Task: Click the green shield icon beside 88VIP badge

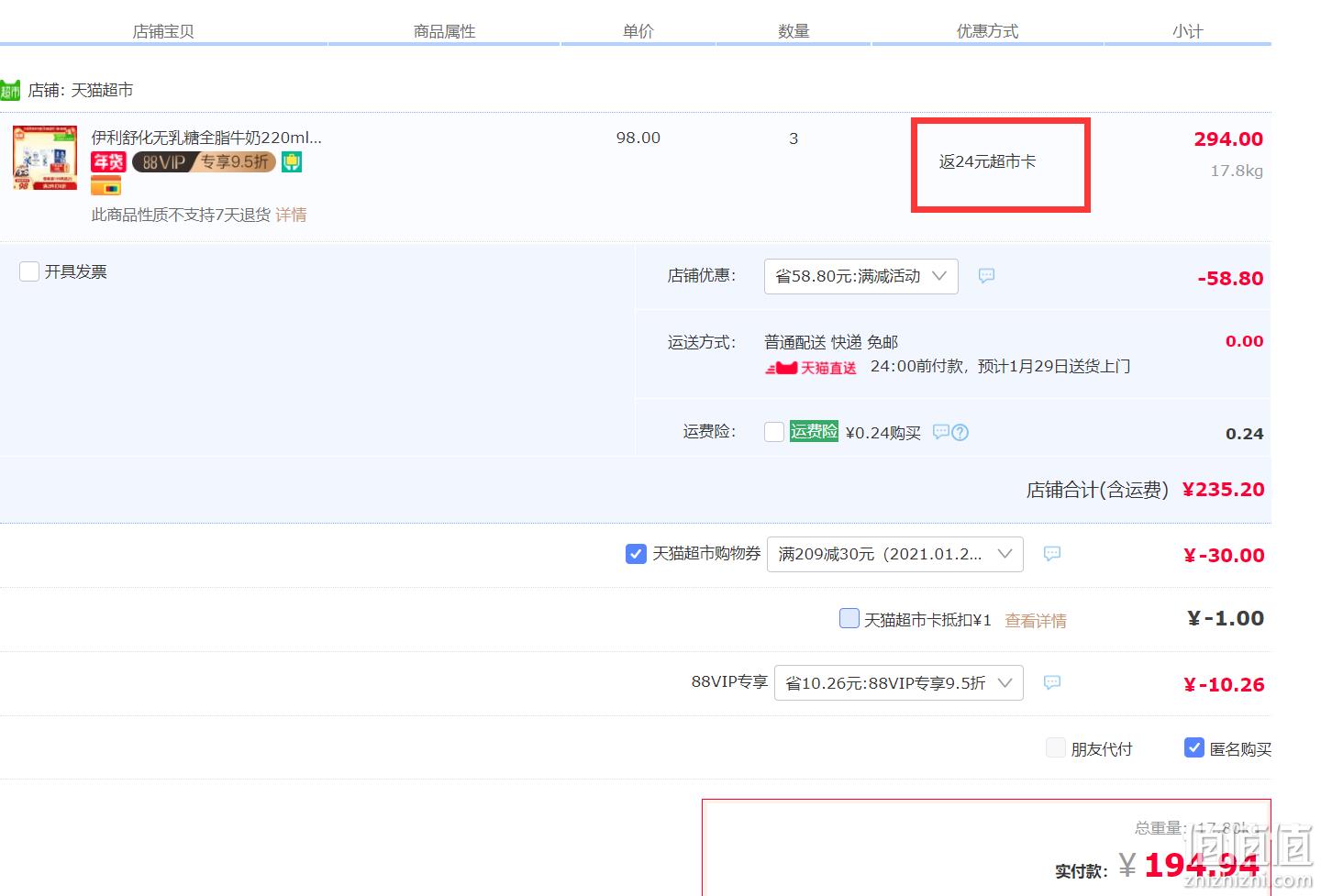Action: (292, 162)
